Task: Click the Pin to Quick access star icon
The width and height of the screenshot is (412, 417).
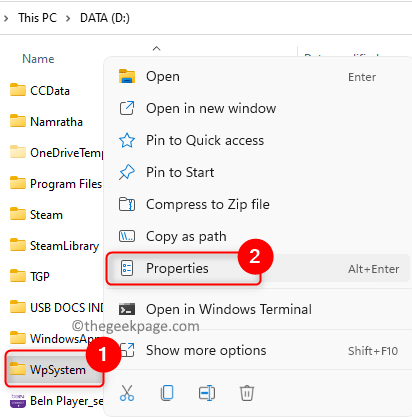Action: (127, 140)
